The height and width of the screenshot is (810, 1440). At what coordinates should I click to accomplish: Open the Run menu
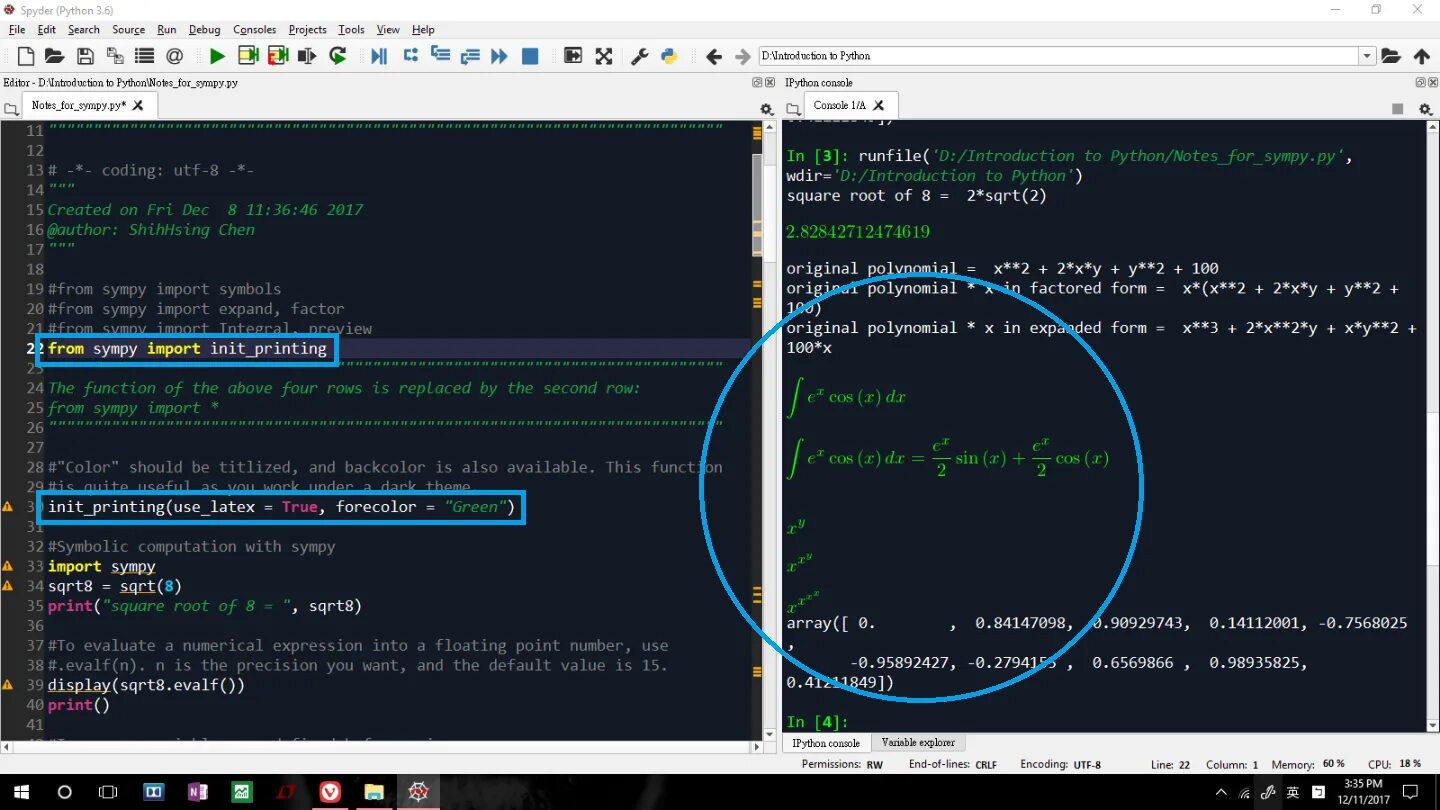coord(167,30)
